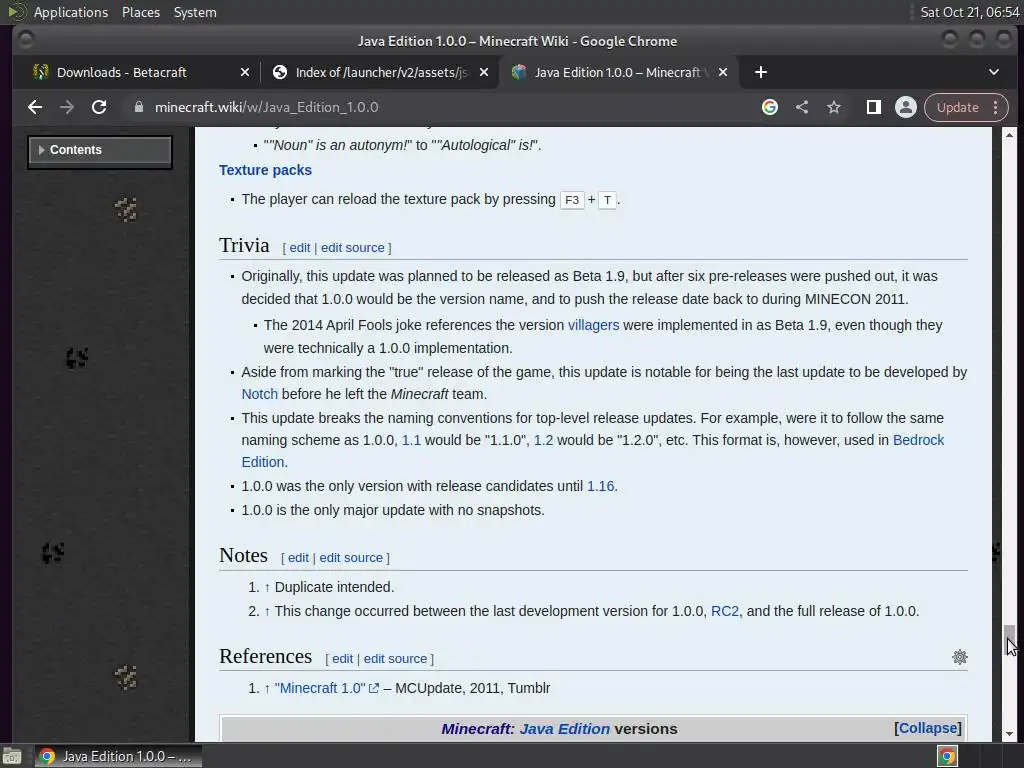Click the Java Edition 1.0.0 taskbar entry
This screenshot has height=768, width=1024.
click(118, 756)
